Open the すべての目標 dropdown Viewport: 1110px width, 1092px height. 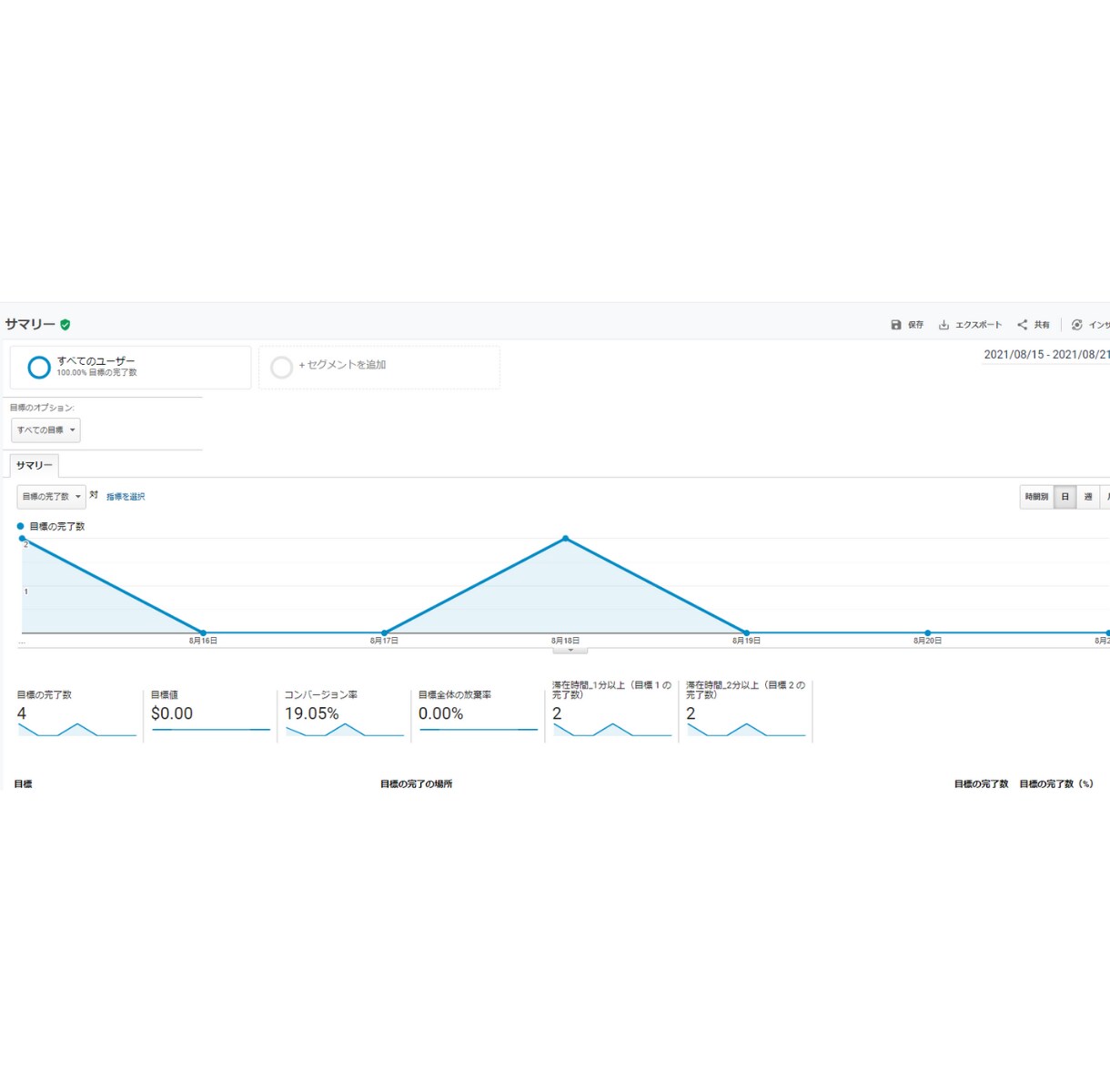pos(46,430)
